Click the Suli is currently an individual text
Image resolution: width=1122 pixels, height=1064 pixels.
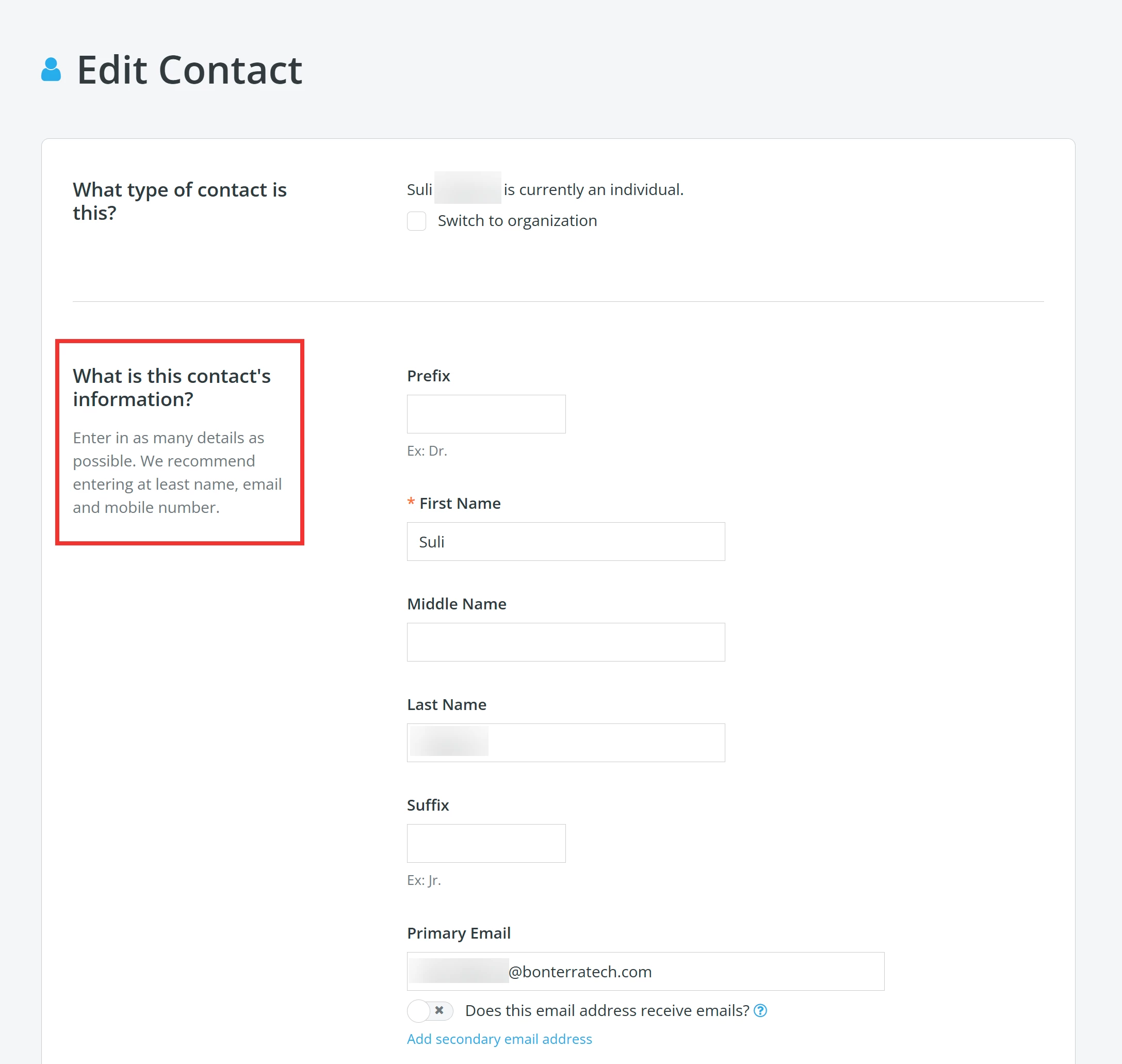click(544, 189)
